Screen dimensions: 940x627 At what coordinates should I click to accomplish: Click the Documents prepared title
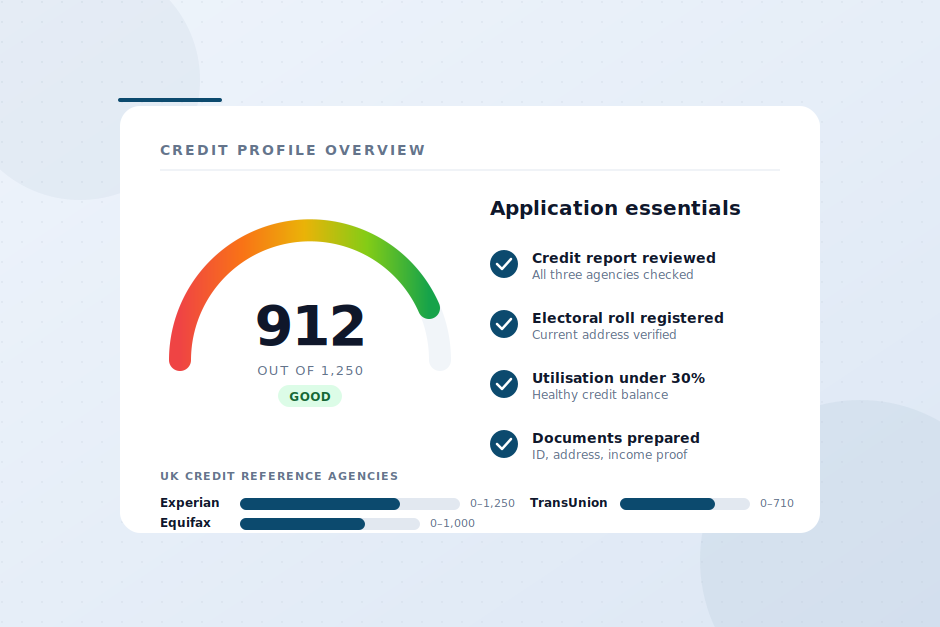(x=616, y=438)
